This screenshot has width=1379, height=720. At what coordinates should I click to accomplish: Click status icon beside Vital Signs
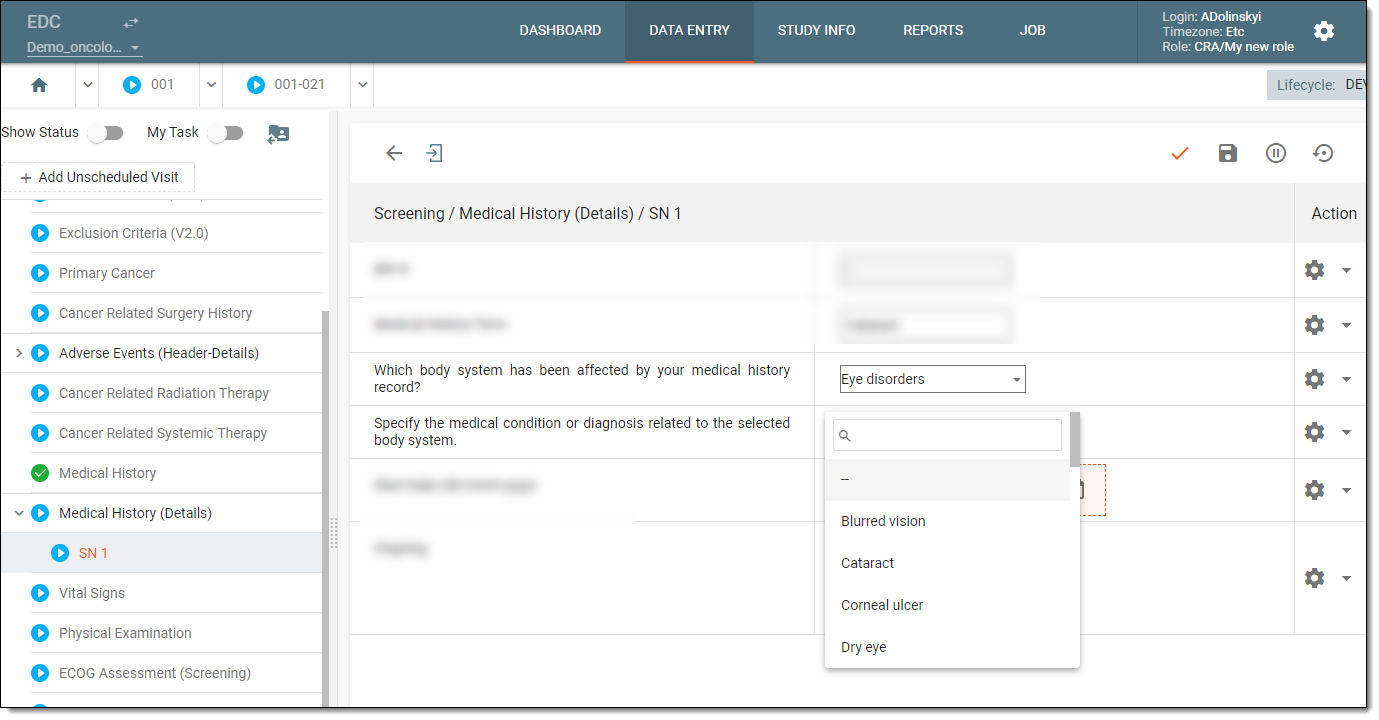(40, 593)
